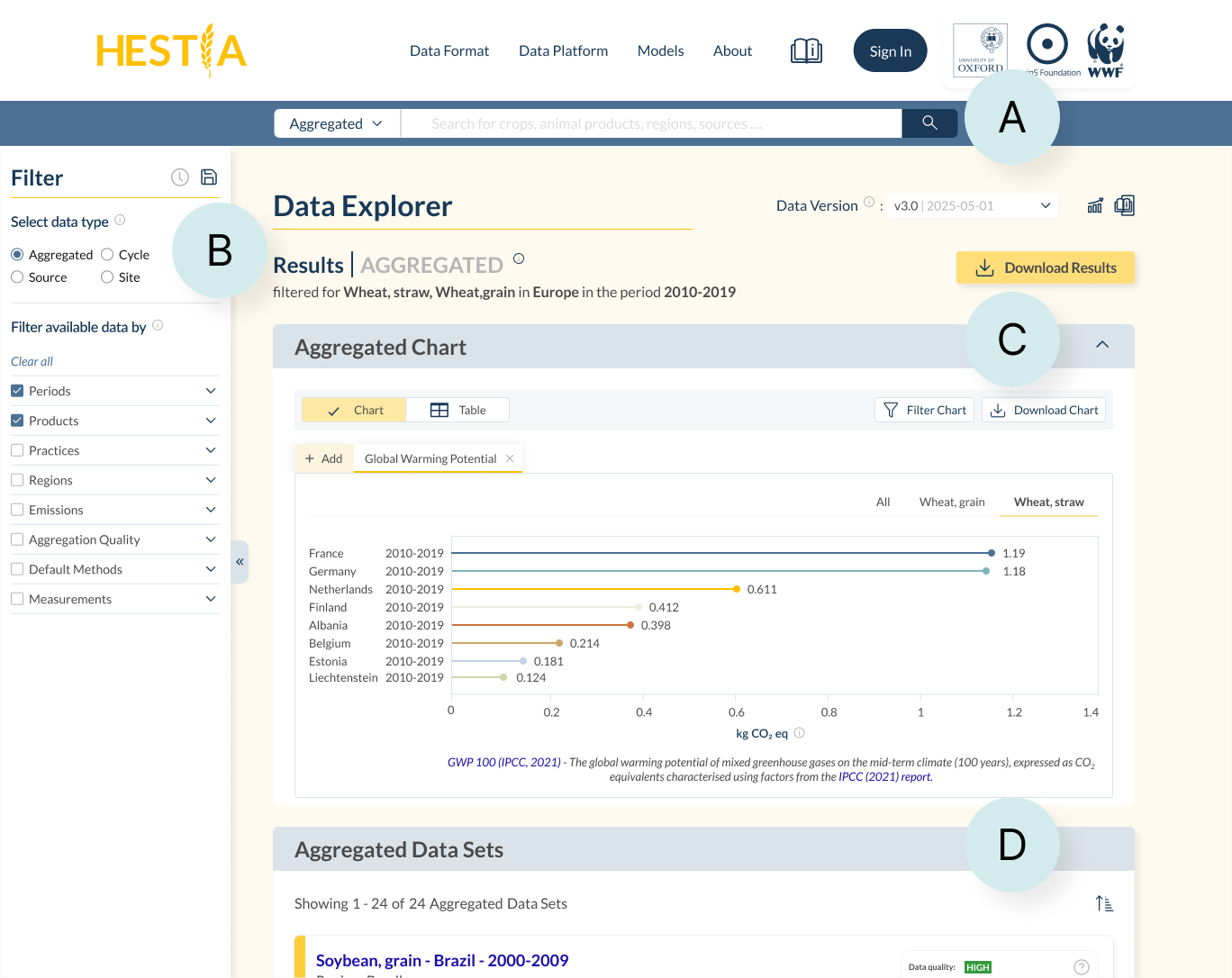Check the Practices filter checkbox
The width and height of the screenshot is (1232, 978).
coord(17,450)
